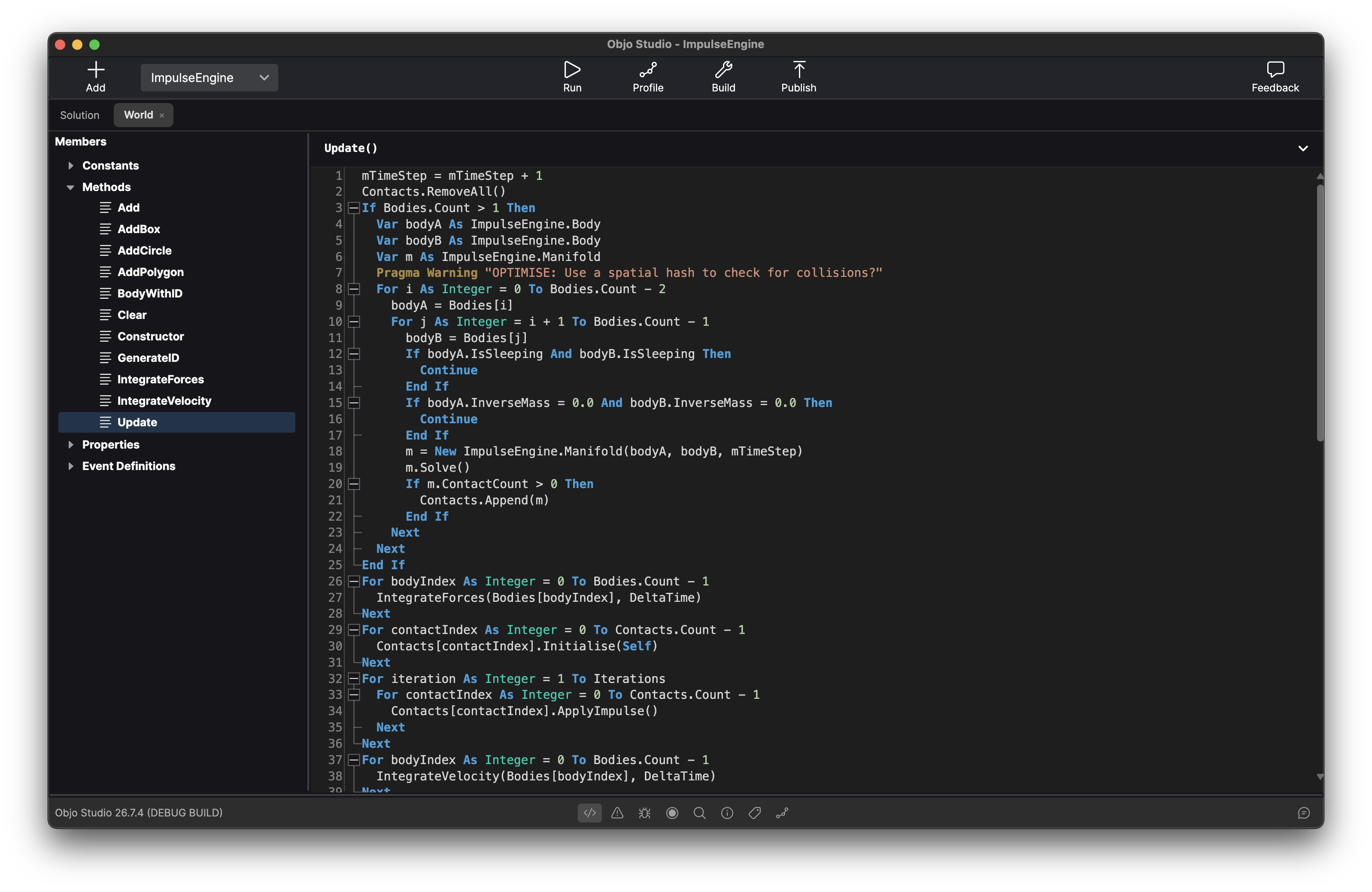Click the scrollbar down arrow
Image resolution: width=1372 pixels, height=892 pixels.
pyautogui.click(x=1320, y=777)
